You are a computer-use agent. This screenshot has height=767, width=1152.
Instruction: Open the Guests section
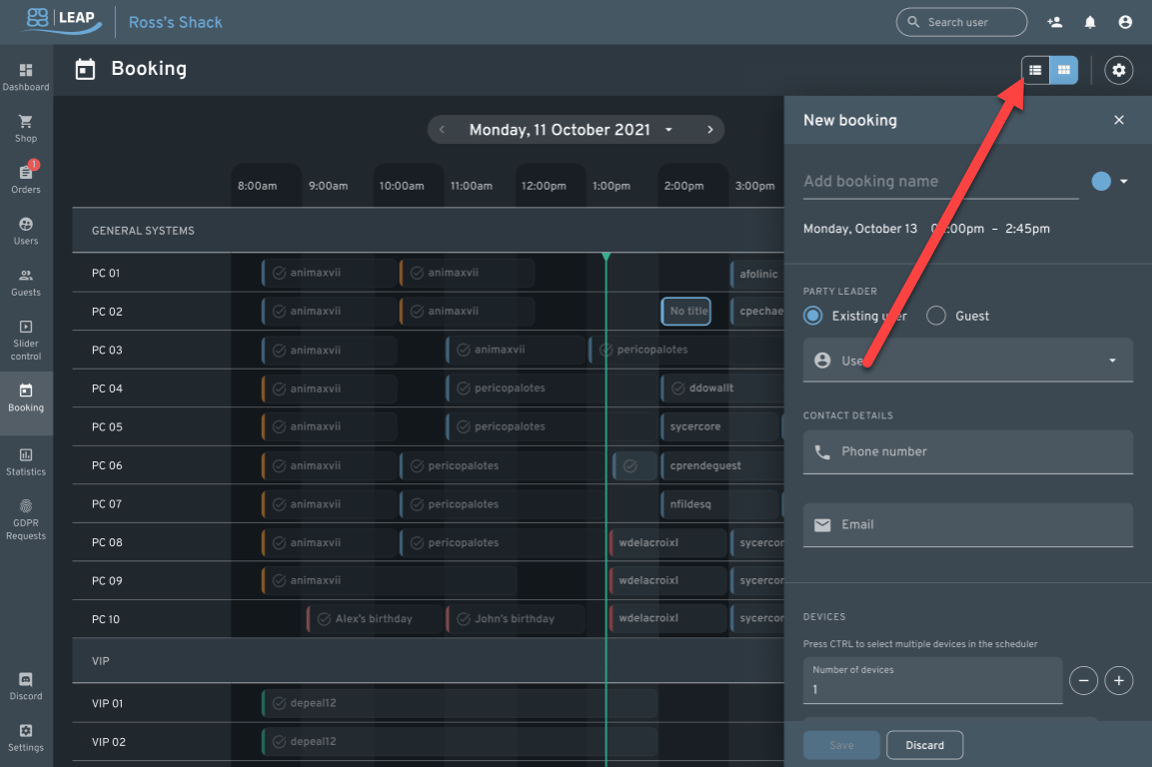(26, 283)
